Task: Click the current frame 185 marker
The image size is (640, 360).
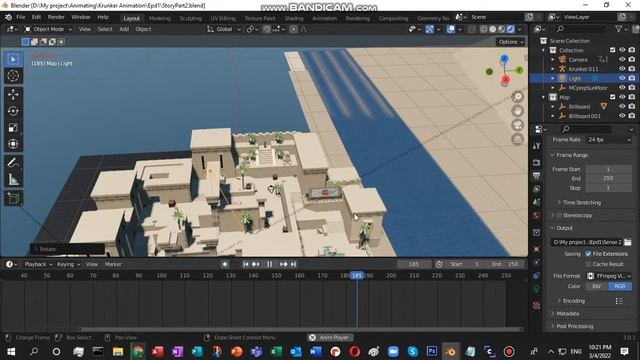Action: (357, 276)
